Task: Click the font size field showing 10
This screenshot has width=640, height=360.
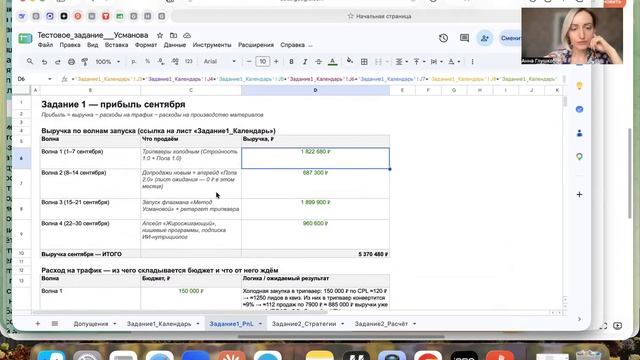Action: 262,62
